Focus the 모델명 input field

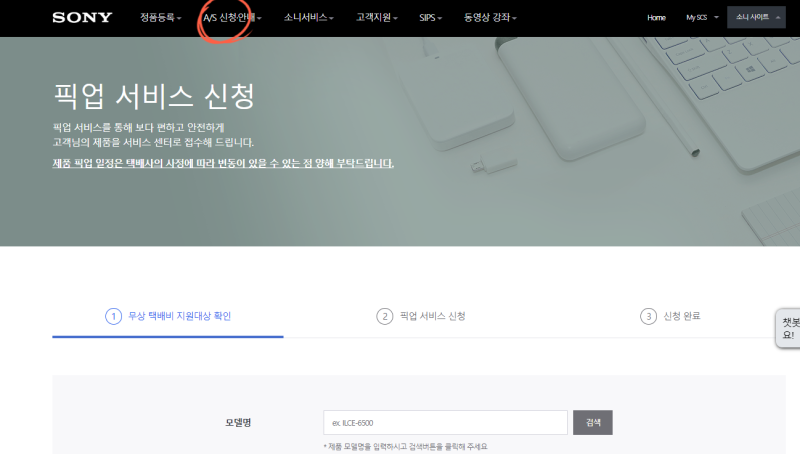445,422
